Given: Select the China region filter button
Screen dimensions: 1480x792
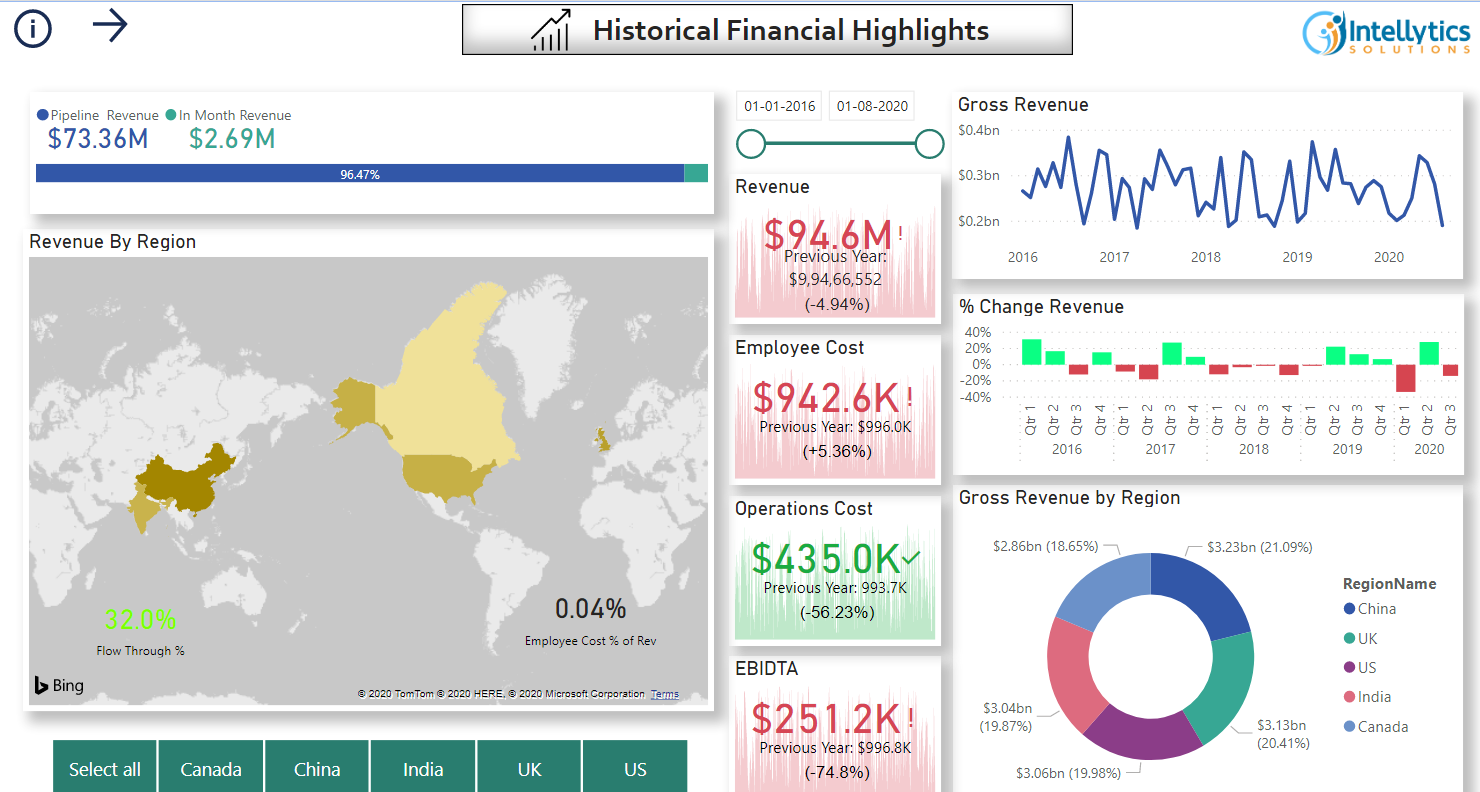Looking at the screenshot, I should point(317,768).
